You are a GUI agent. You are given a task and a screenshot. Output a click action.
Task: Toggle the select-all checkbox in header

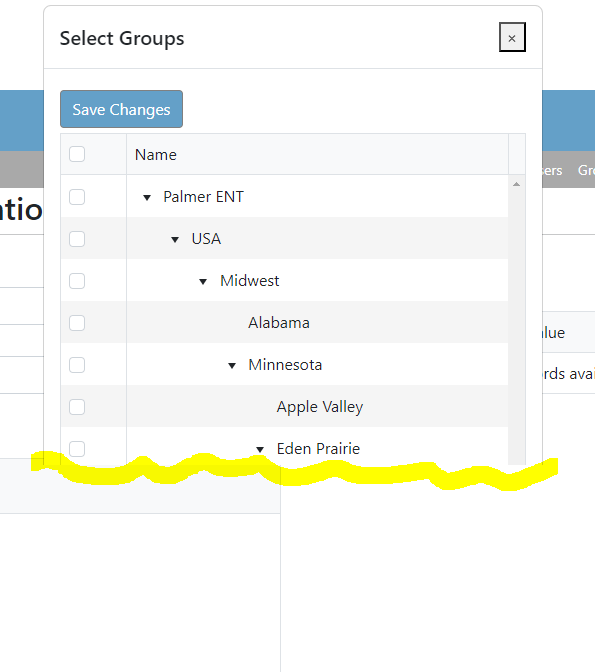pyautogui.click(x=77, y=154)
